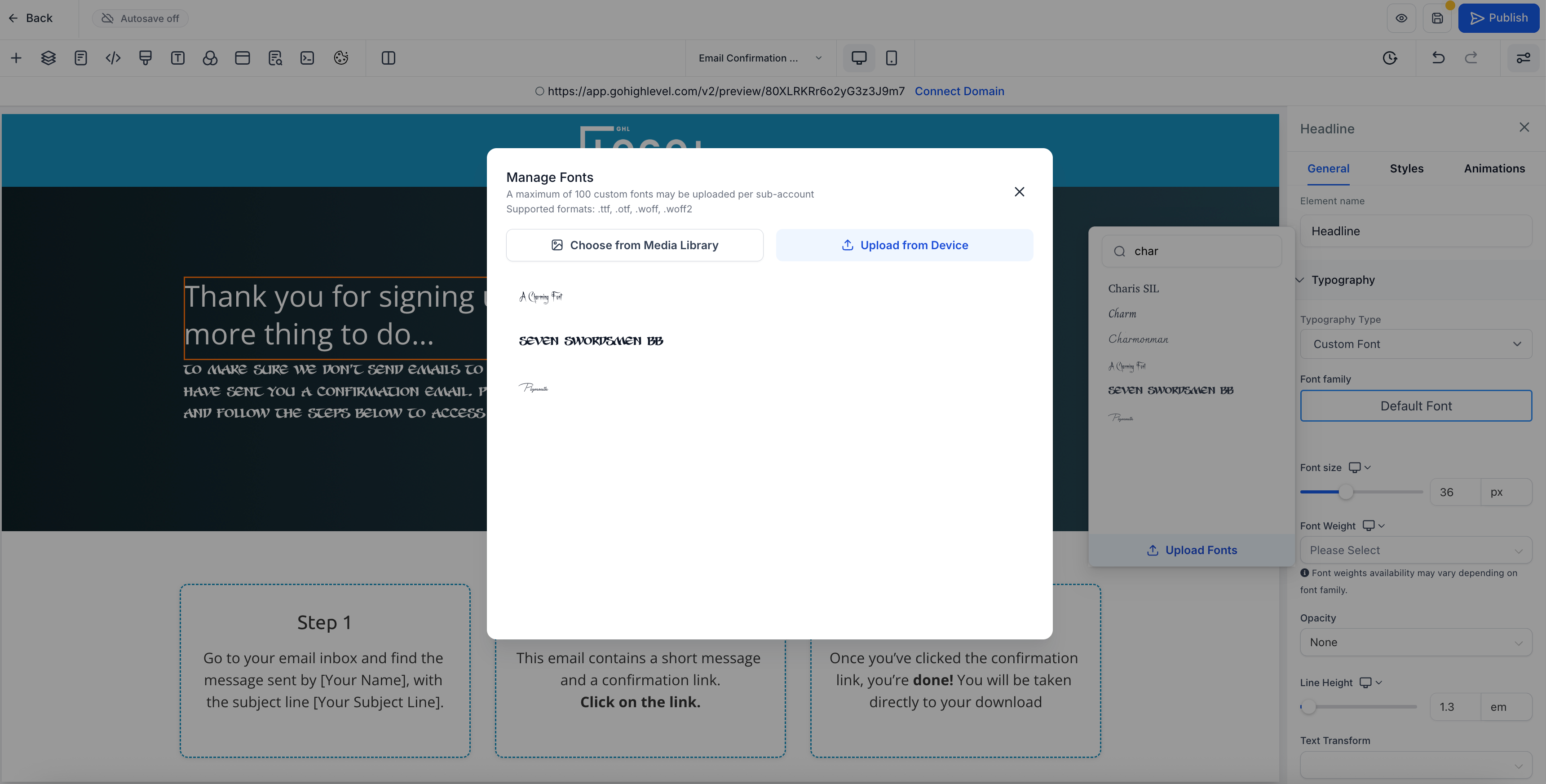Toggle Autosave off switch
Viewport: 1546px width, 784px height.
(x=140, y=18)
